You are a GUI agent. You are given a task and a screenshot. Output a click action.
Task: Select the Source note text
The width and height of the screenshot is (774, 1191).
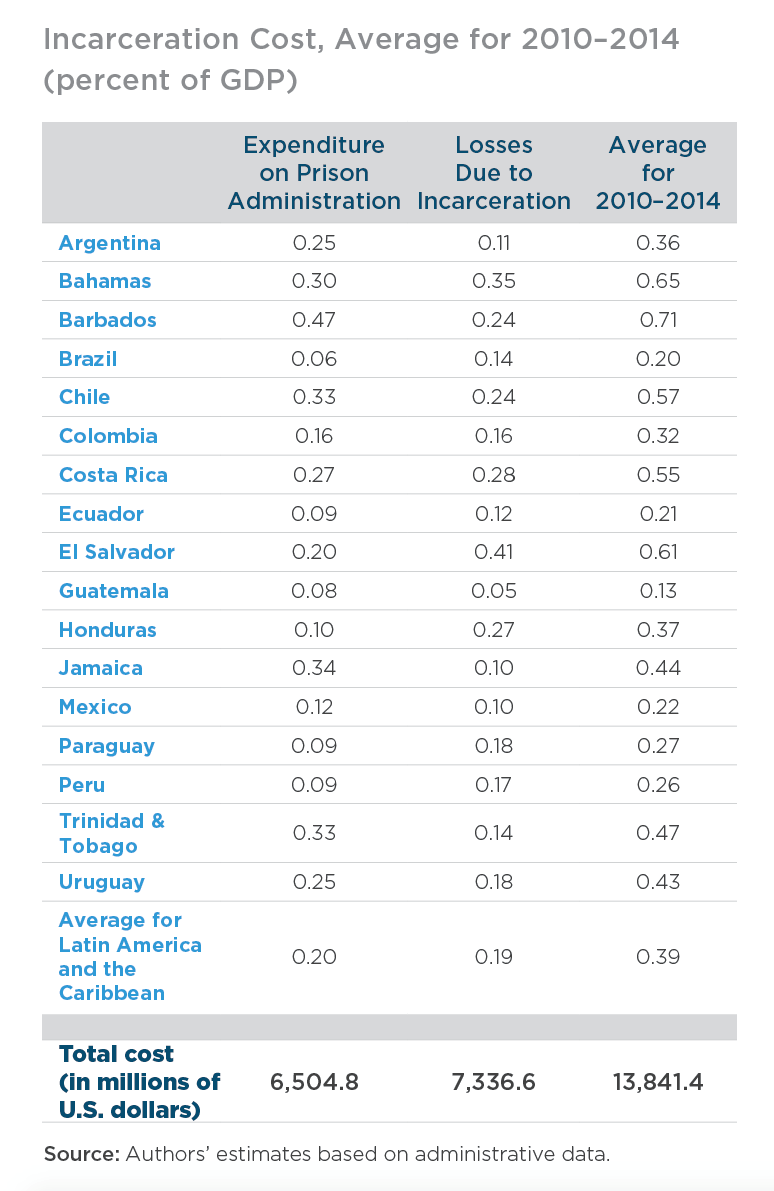pos(327,1155)
